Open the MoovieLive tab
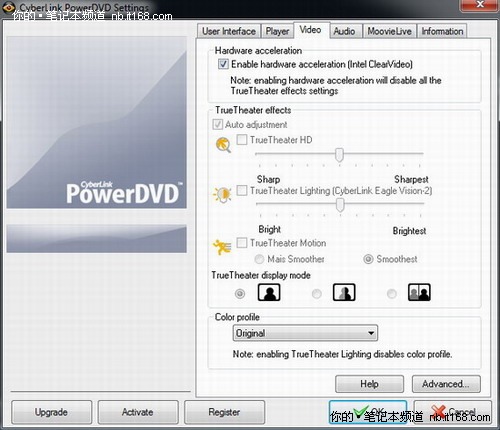The image size is (500, 430). [389, 31]
